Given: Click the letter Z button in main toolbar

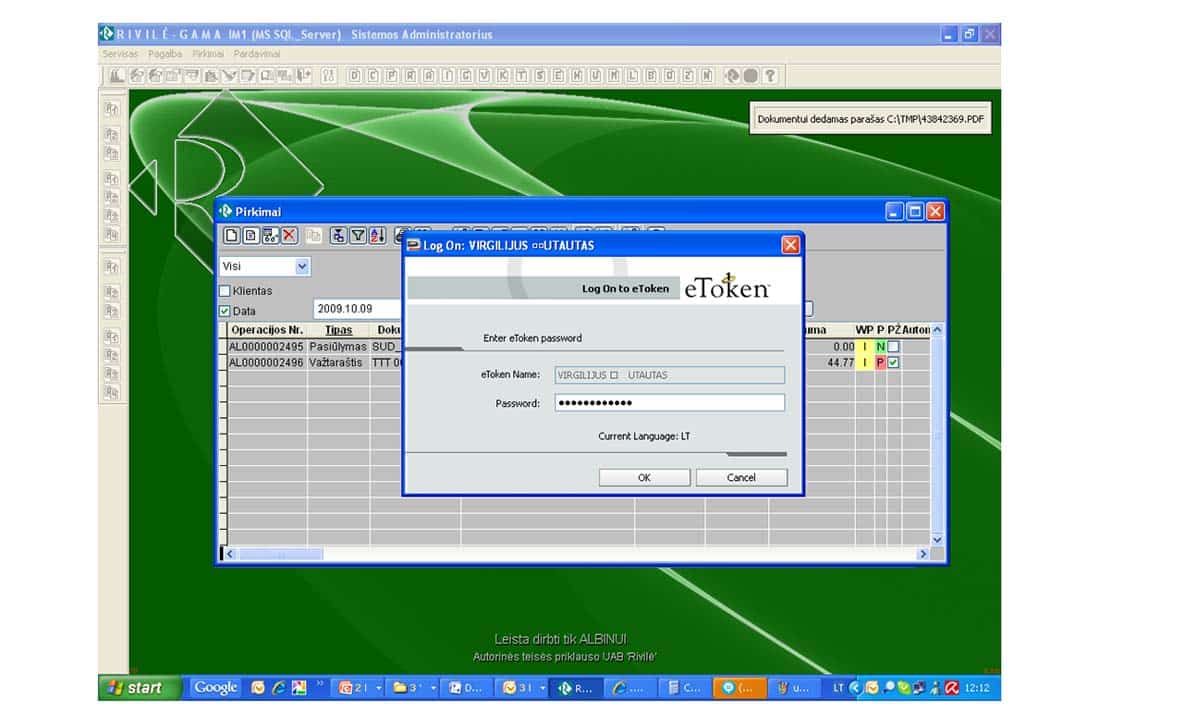Looking at the screenshot, I should click(689, 75).
